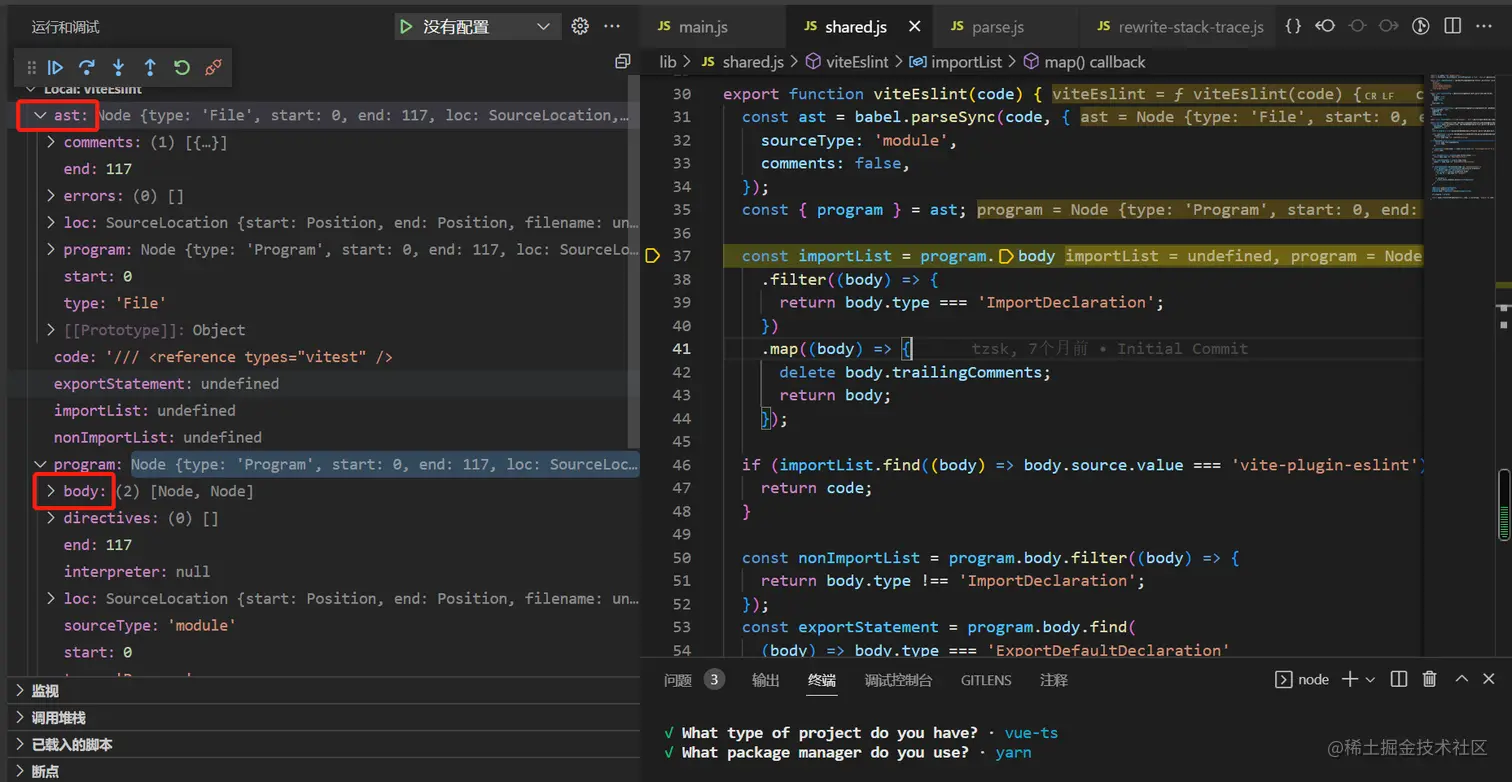Collapse all variables in the debug panel
1512x782 pixels.
pos(622,62)
